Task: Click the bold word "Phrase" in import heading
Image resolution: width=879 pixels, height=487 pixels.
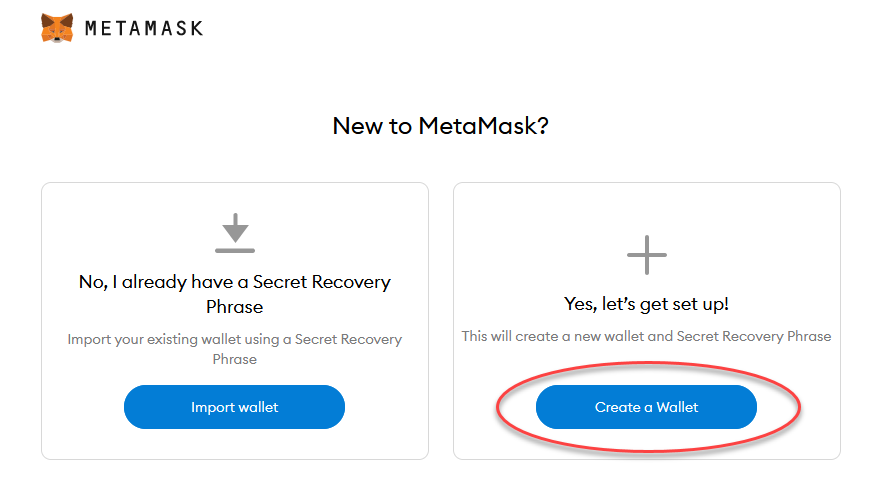Action: 235,307
